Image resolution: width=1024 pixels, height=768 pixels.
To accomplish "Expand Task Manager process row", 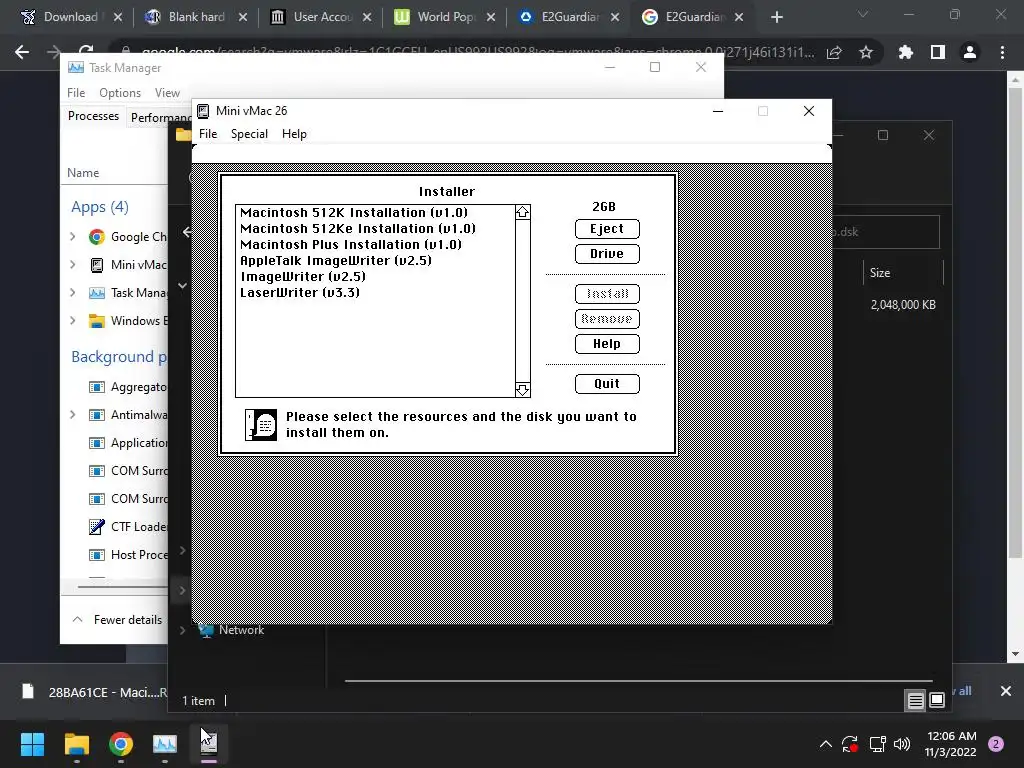I will pyautogui.click(x=72, y=293).
